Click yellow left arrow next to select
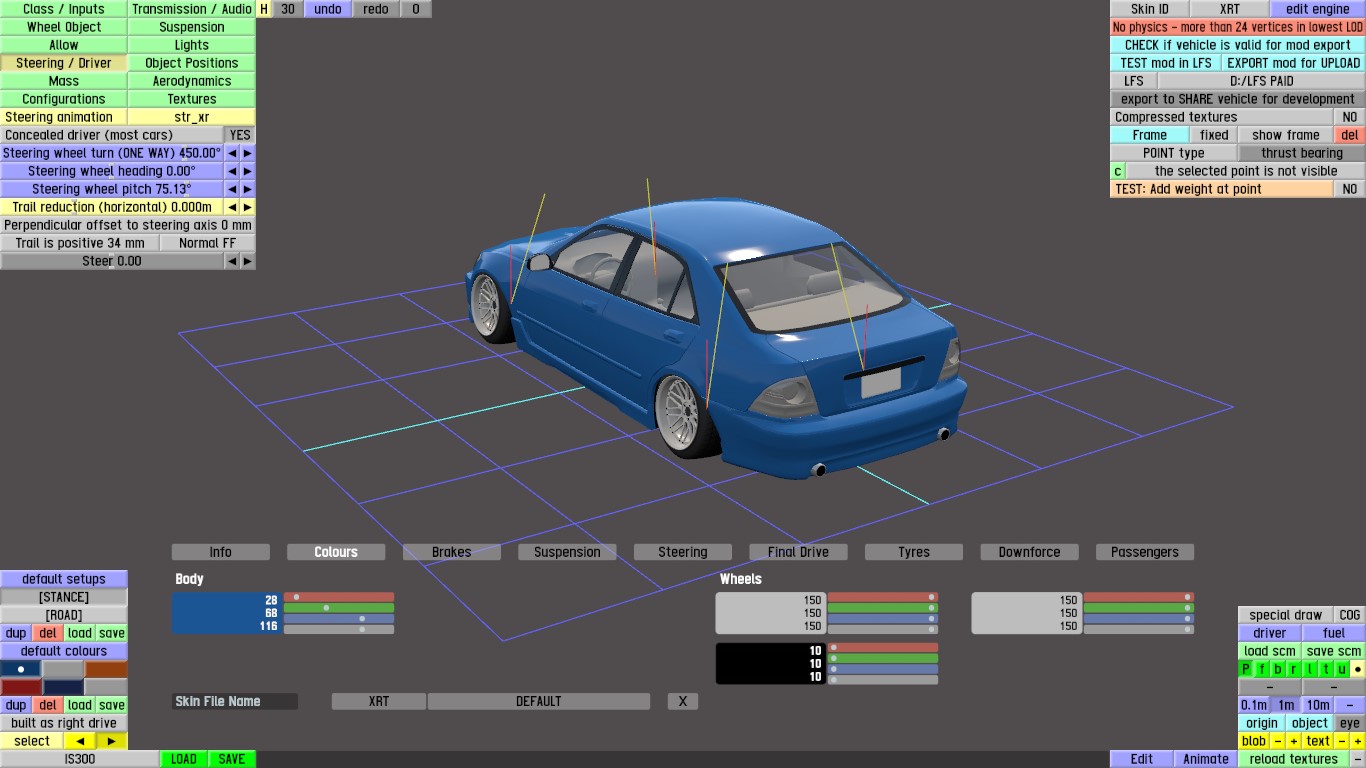Viewport: 1366px width, 768px height. 80,741
